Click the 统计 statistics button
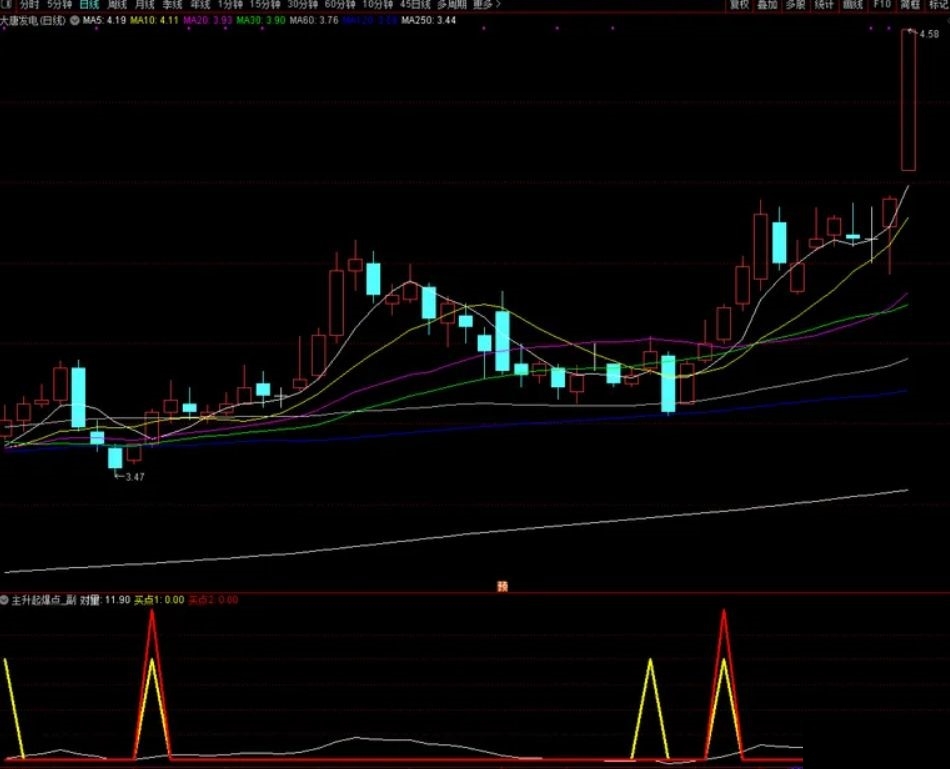Screen dimensions: 950x769 click(824, 4)
